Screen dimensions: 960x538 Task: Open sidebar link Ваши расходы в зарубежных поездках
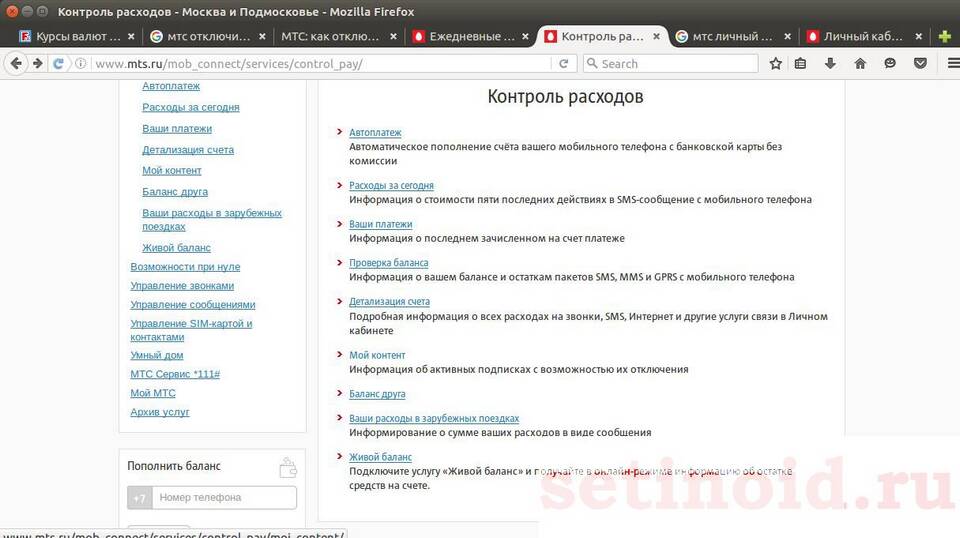coord(212,220)
